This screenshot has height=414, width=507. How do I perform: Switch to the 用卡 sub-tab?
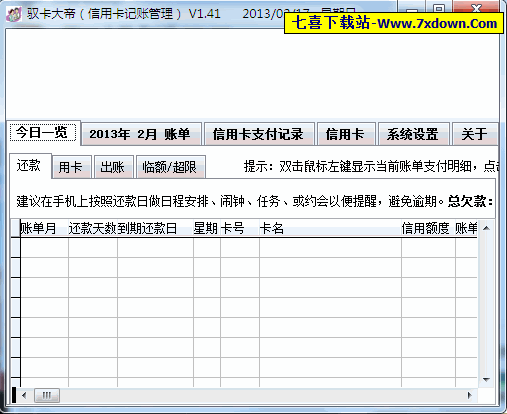click(x=72, y=167)
